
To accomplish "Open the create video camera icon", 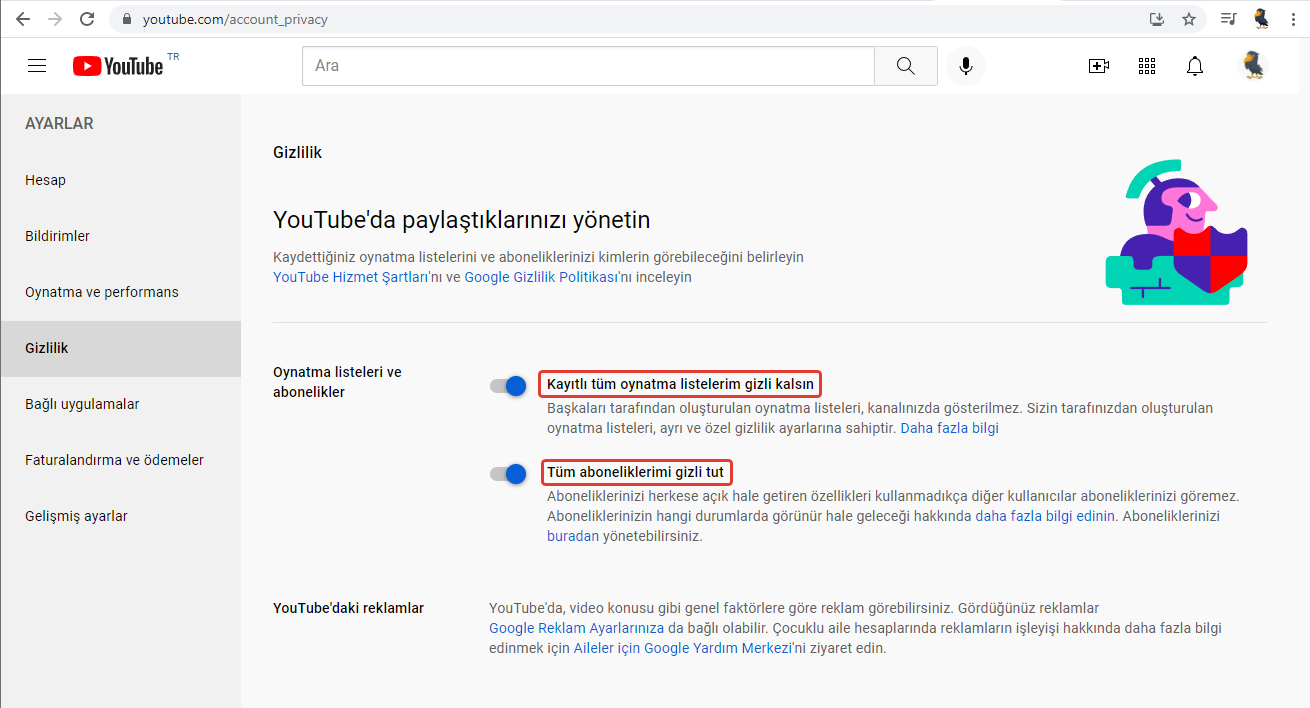I will (x=1099, y=66).
